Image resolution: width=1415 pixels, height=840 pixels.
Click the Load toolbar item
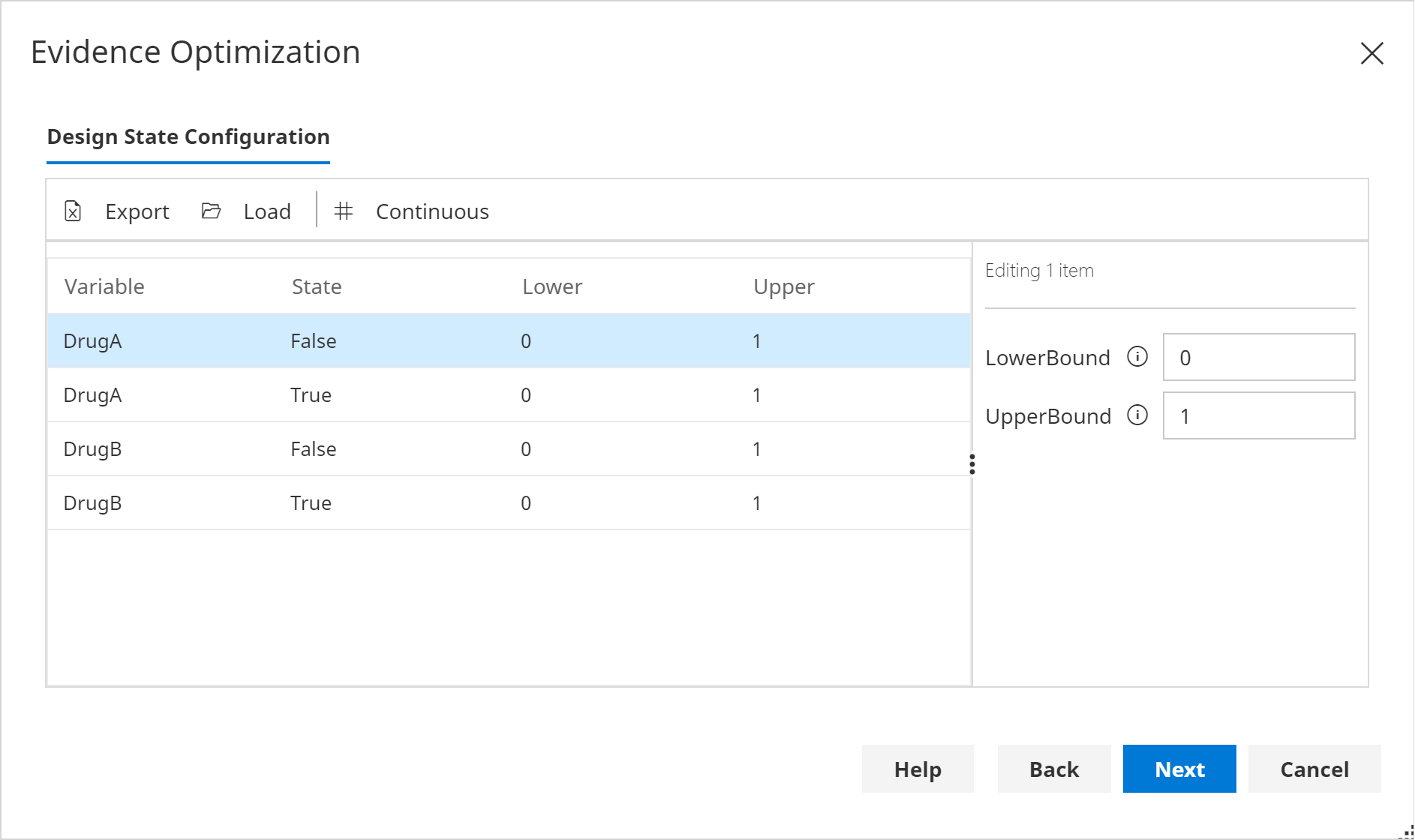(x=266, y=211)
